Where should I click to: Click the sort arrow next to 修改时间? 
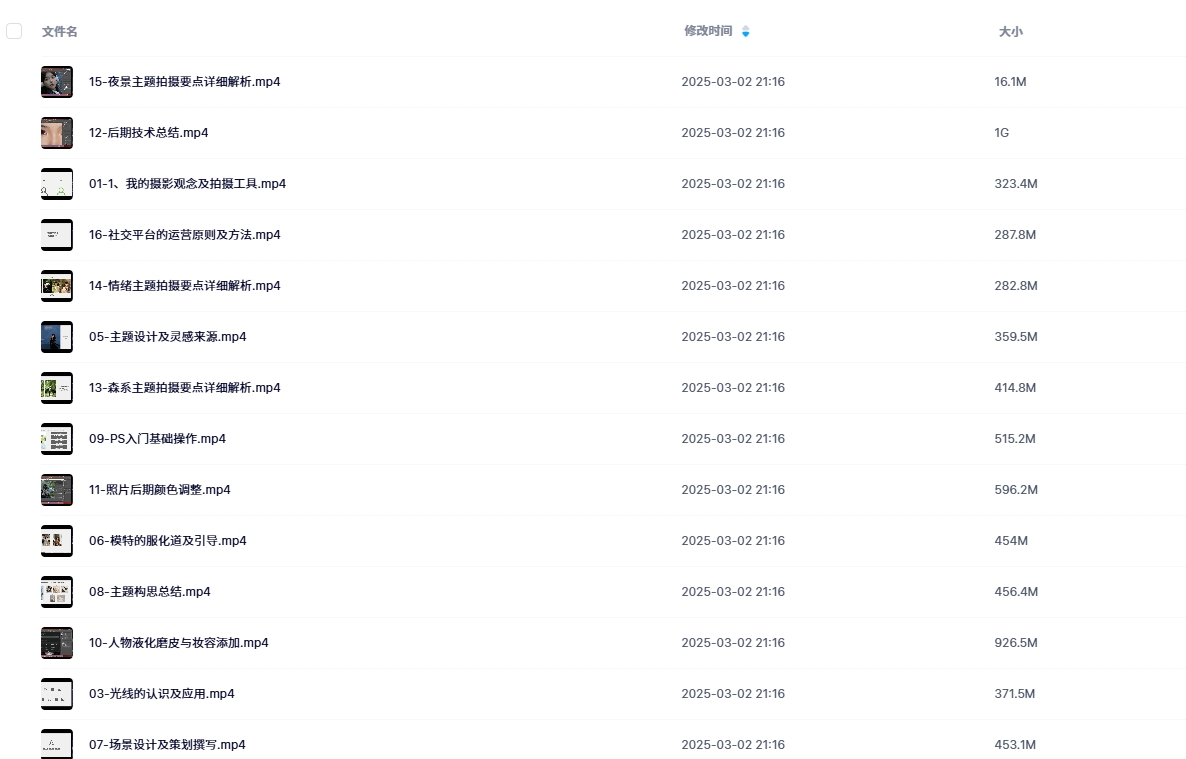point(745,32)
